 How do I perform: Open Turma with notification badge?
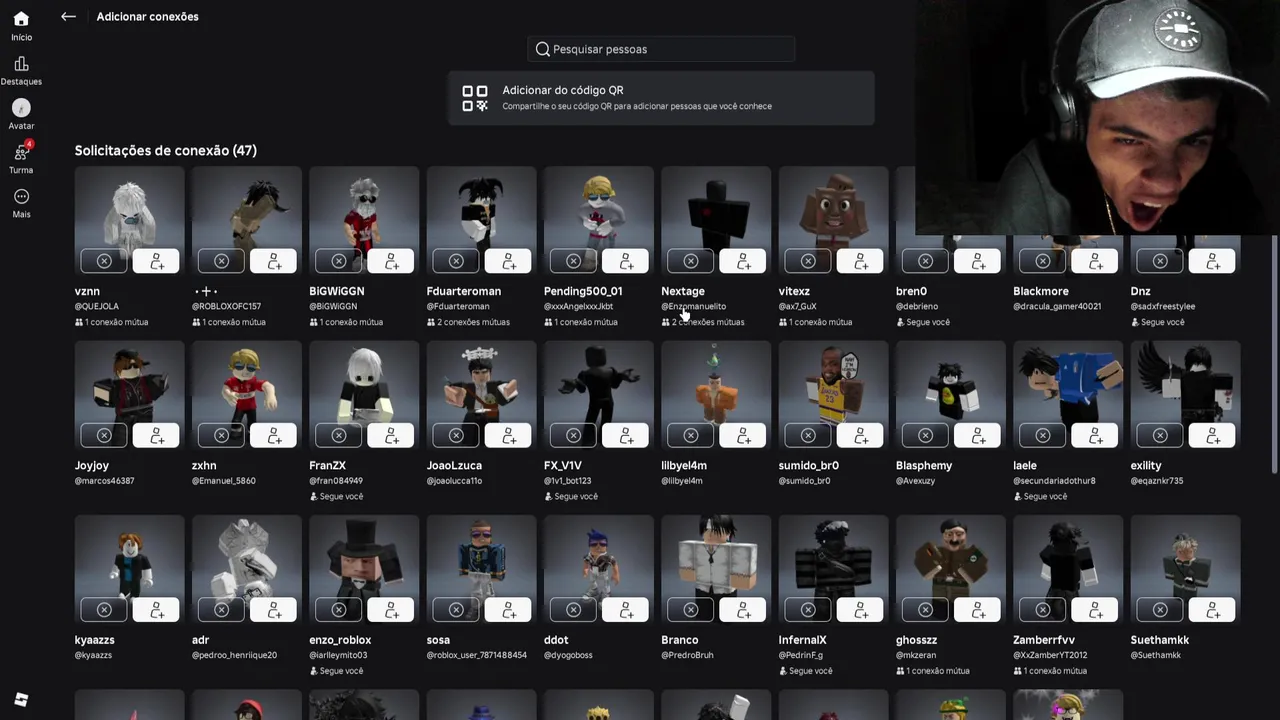click(21, 159)
